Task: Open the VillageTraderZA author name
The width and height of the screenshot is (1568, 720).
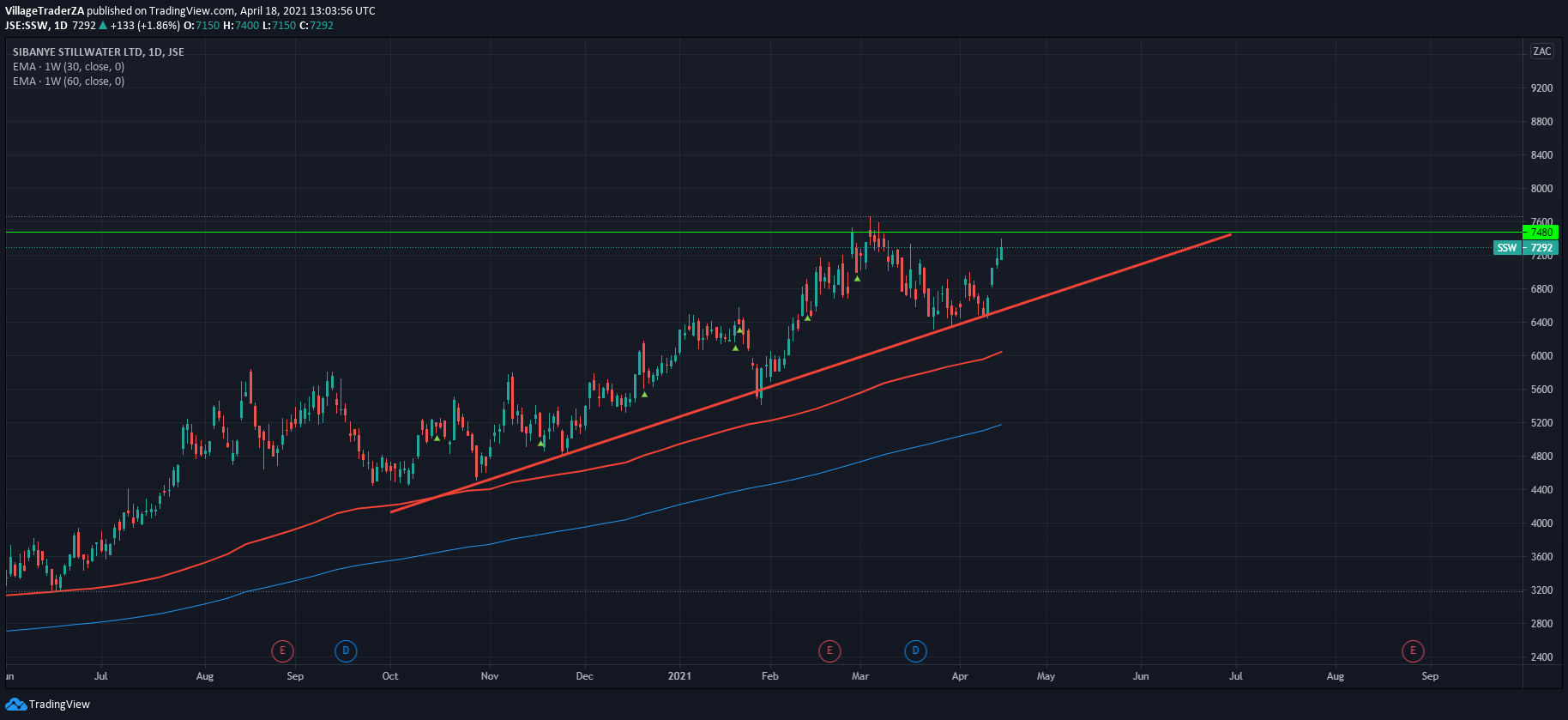Action: point(44,11)
